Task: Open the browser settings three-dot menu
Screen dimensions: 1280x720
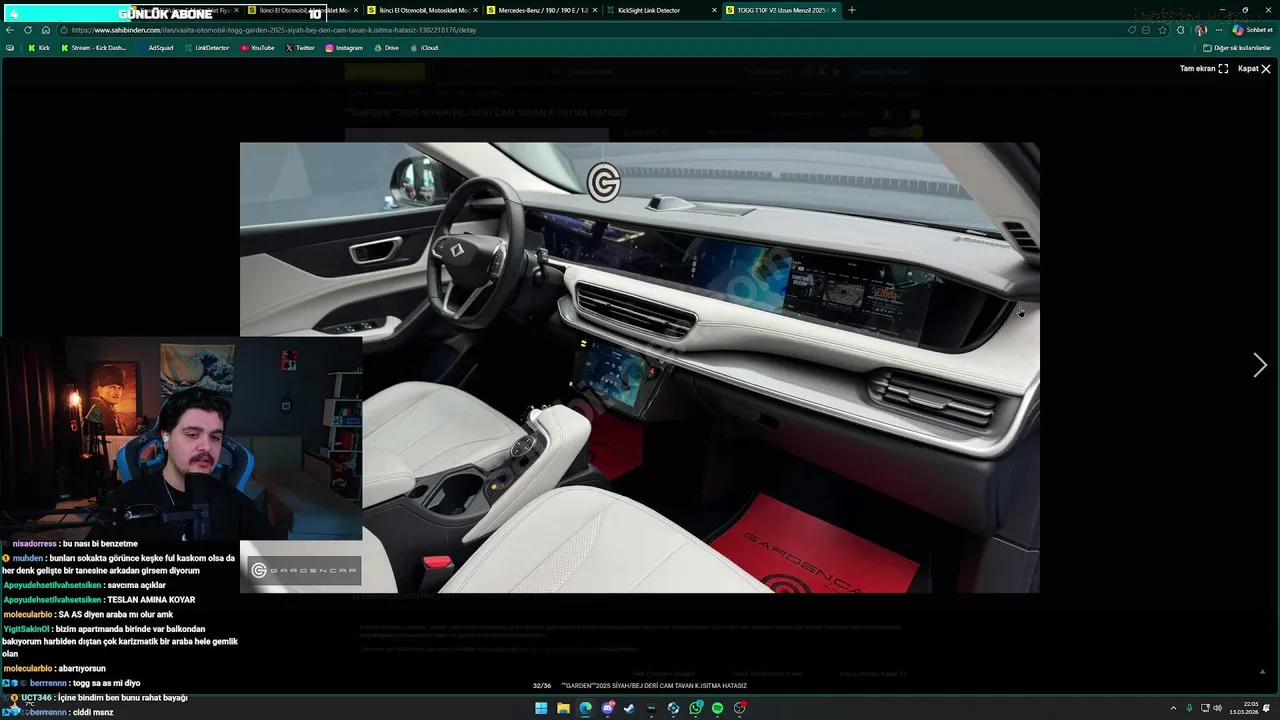Action: tap(1218, 30)
